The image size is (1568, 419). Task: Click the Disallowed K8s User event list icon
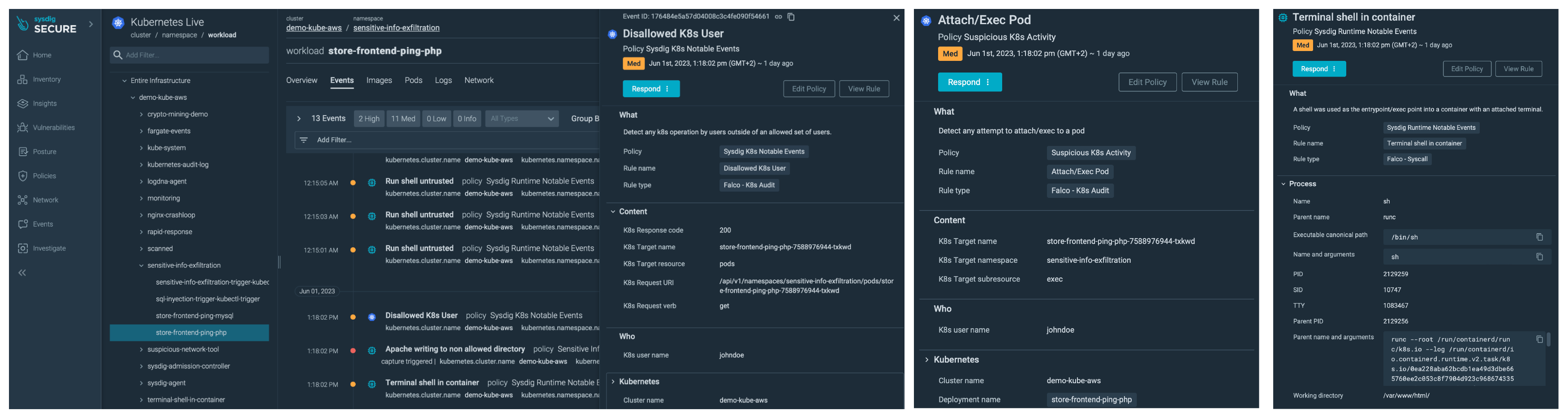[372, 317]
